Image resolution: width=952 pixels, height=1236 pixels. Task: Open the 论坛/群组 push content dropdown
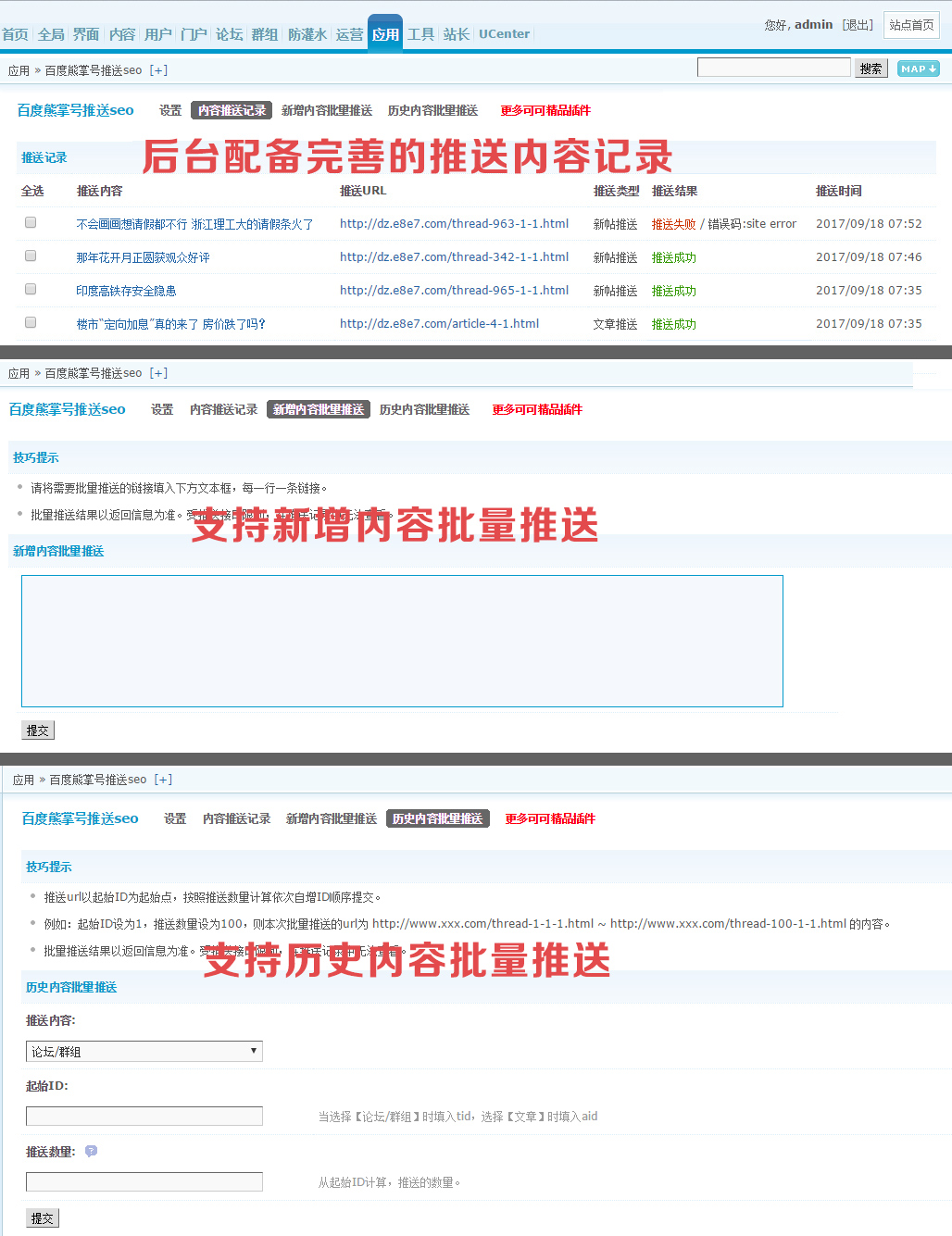[x=144, y=1051]
